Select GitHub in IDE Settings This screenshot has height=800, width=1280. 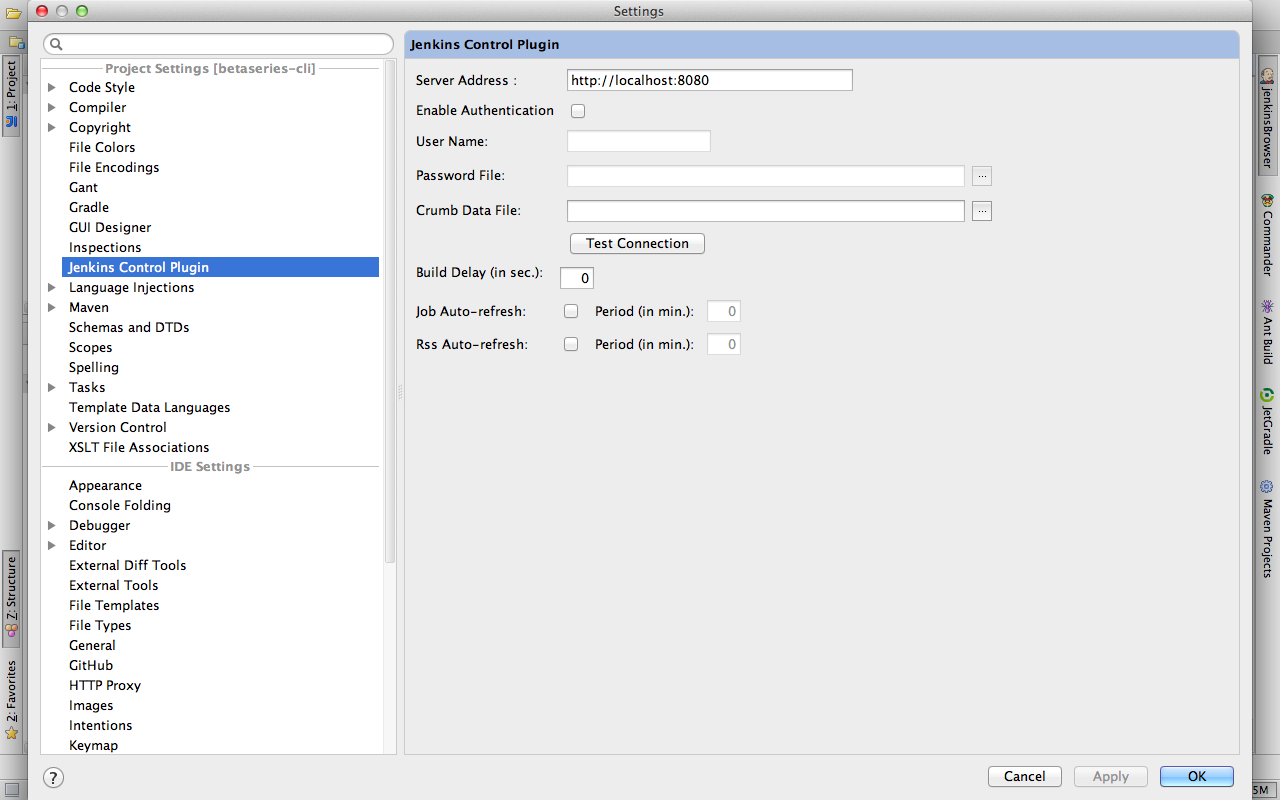point(91,665)
